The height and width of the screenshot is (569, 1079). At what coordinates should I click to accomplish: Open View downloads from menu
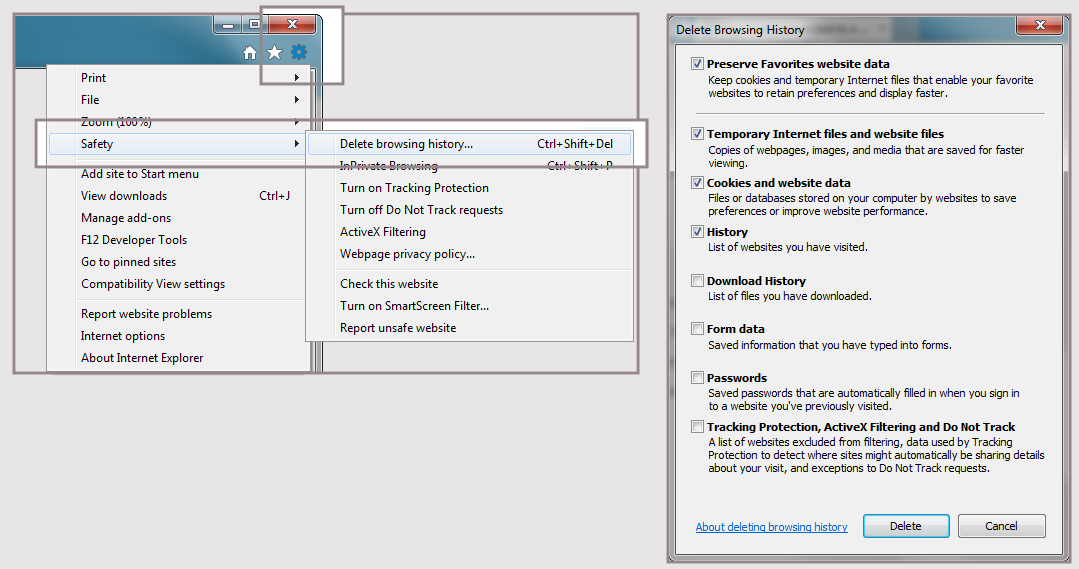pyautogui.click(x=124, y=196)
